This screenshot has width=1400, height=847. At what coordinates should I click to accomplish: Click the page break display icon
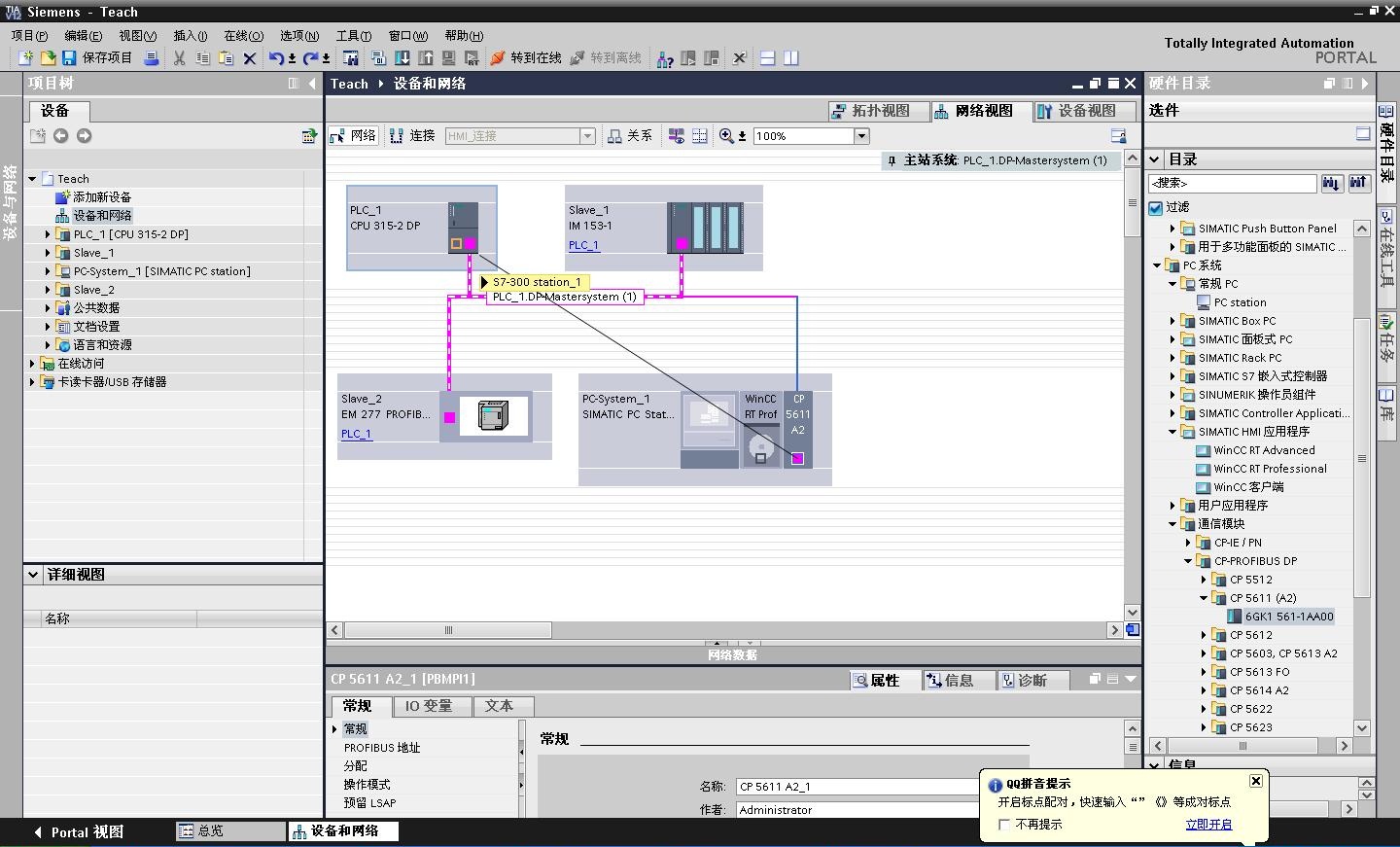700,136
